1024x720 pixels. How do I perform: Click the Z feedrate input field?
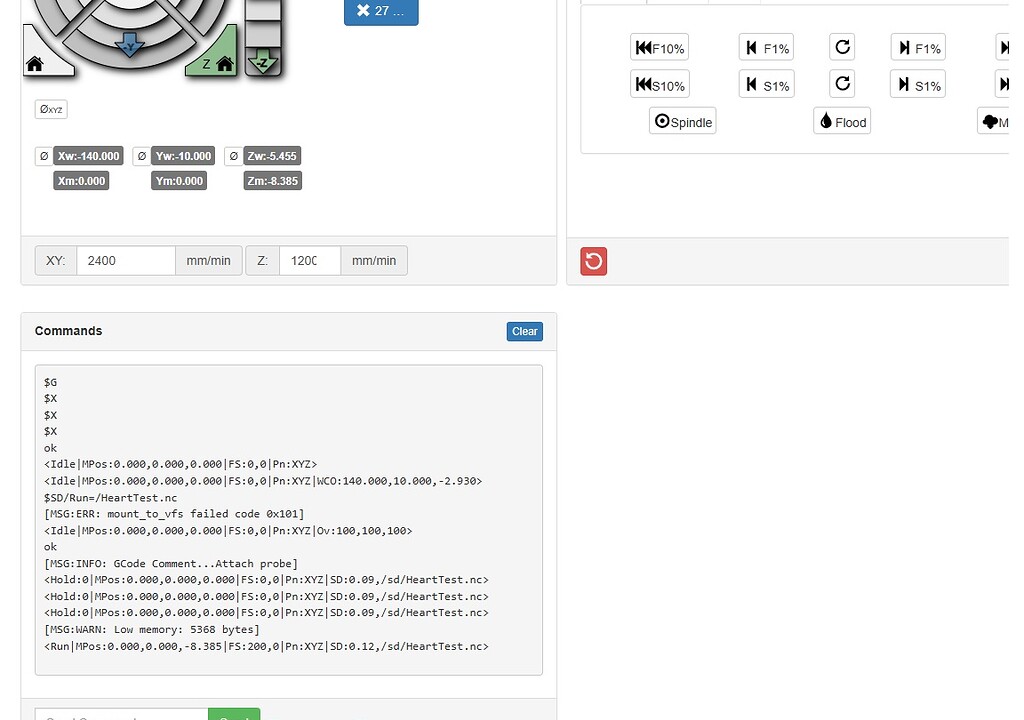tap(309, 261)
